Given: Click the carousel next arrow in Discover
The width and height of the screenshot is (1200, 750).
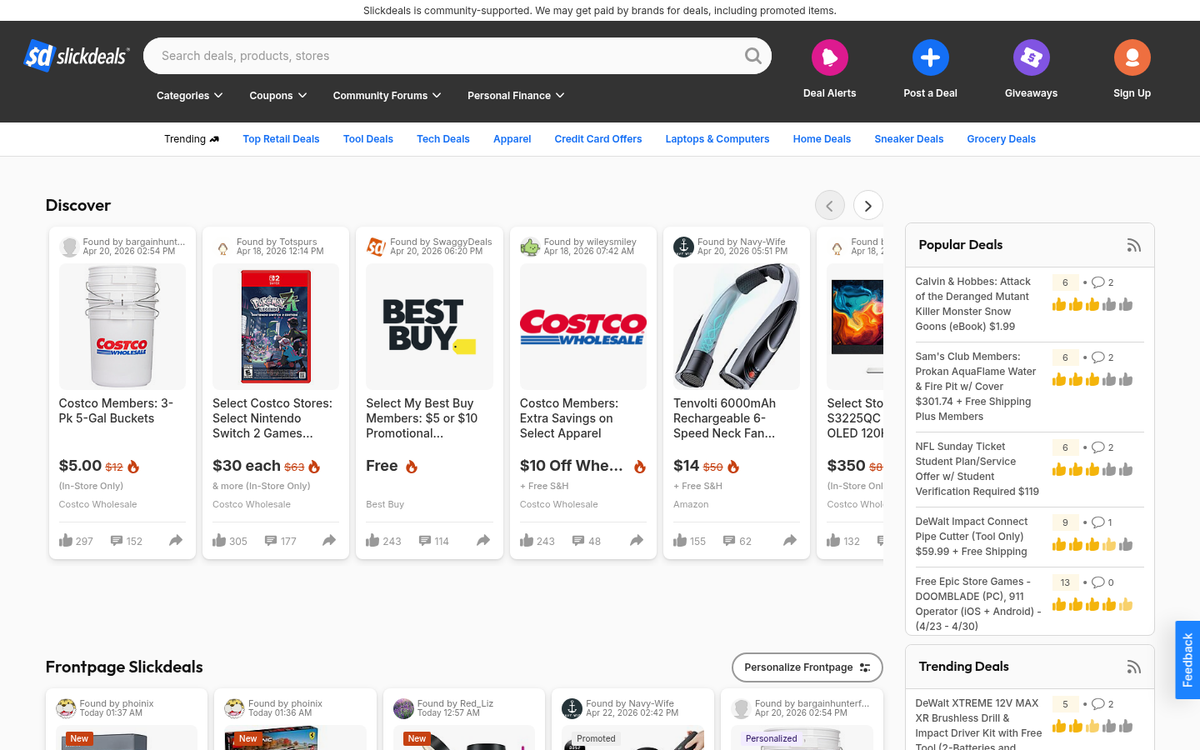Looking at the screenshot, I should [868, 204].
